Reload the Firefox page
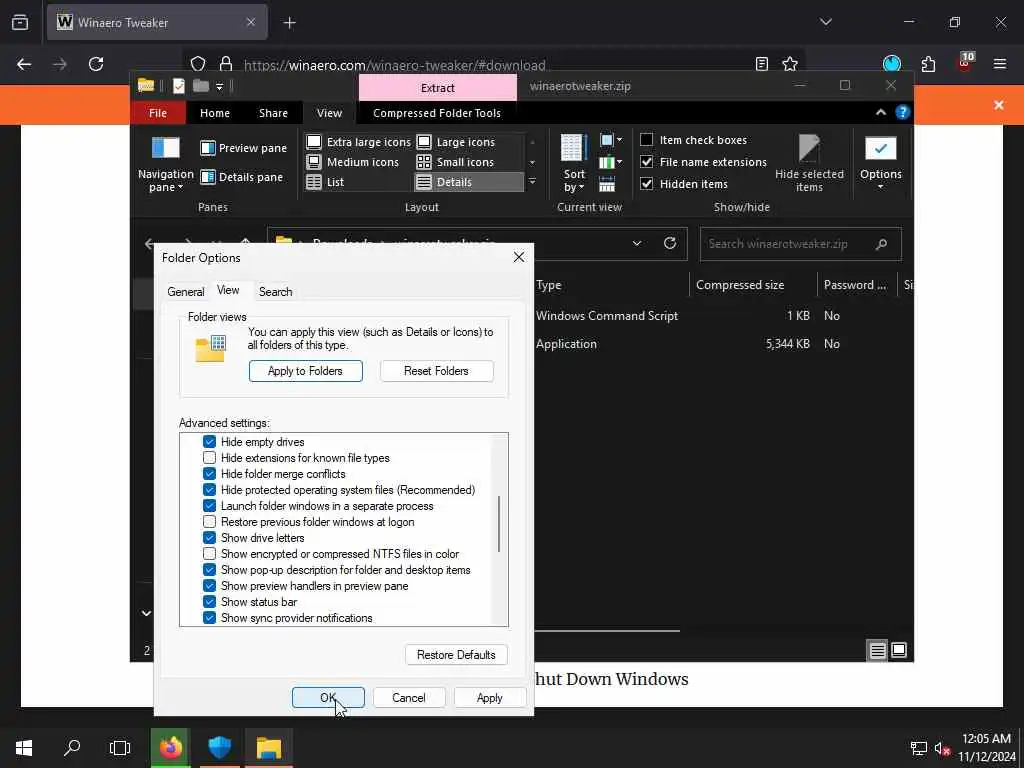 coord(96,64)
